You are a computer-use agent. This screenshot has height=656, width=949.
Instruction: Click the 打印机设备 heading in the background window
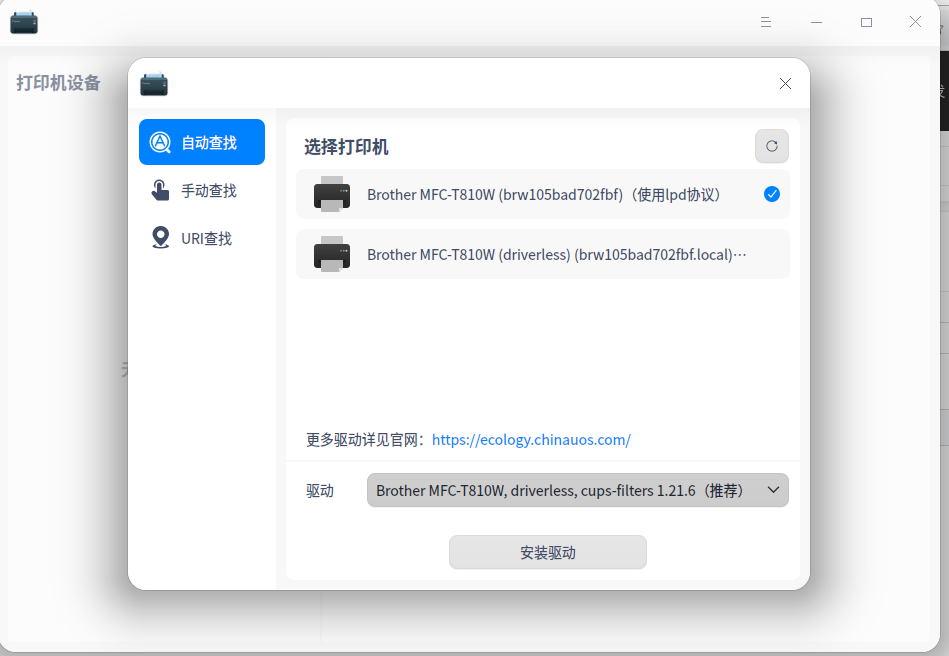click(x=56, y=84)
